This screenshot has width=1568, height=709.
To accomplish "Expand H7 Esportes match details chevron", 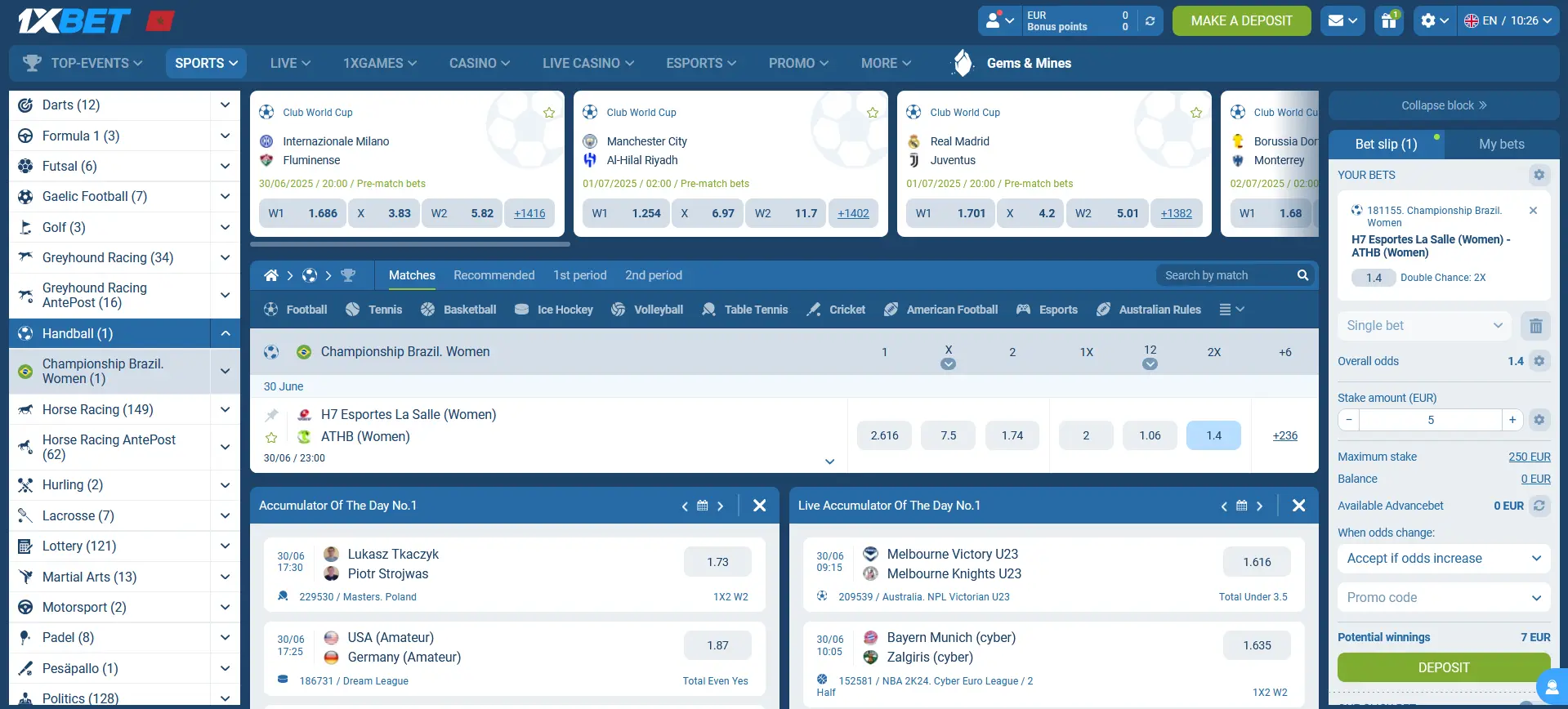I will (x=829, y=462).
